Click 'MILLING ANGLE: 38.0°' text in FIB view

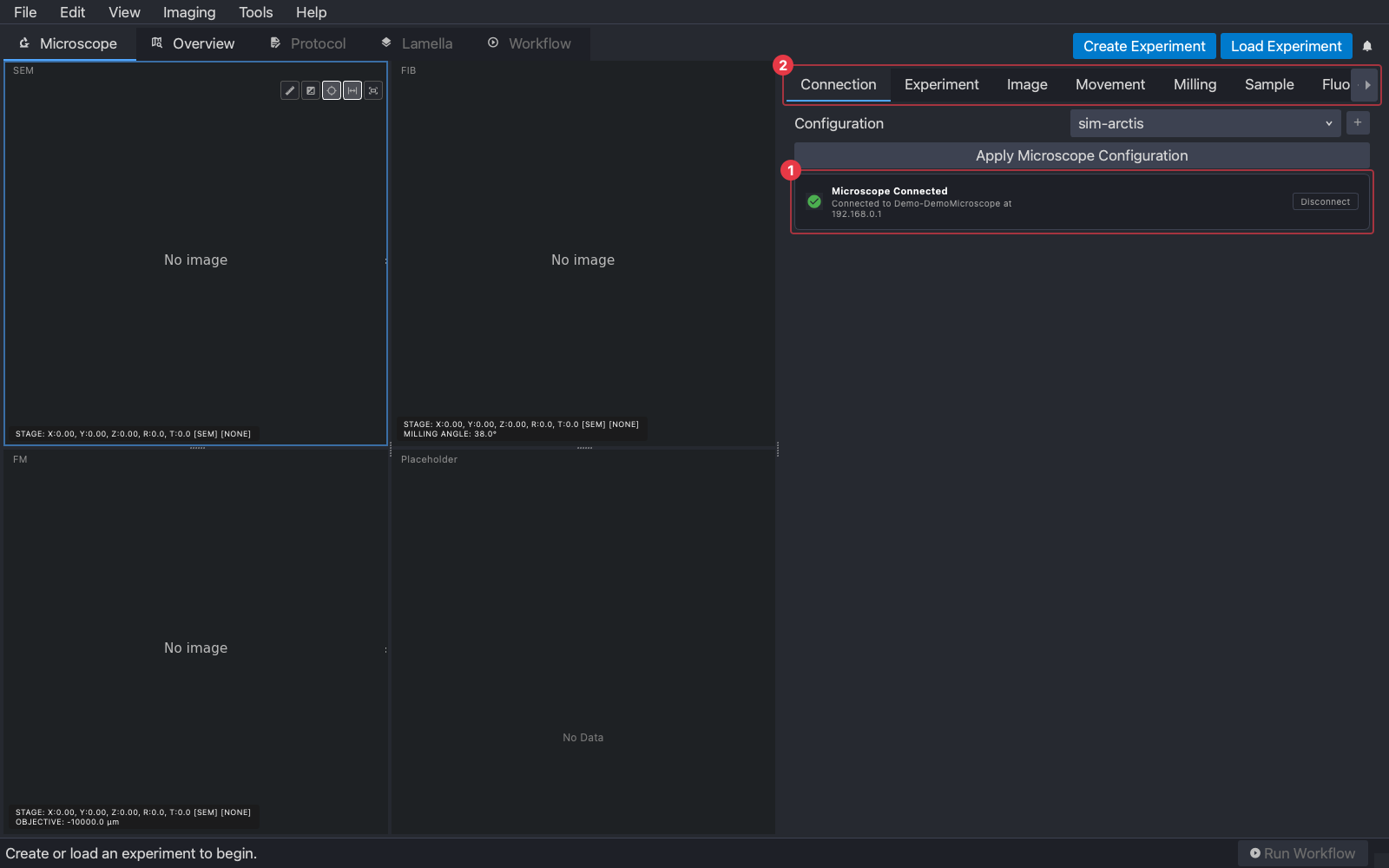[x=450, y=434]
